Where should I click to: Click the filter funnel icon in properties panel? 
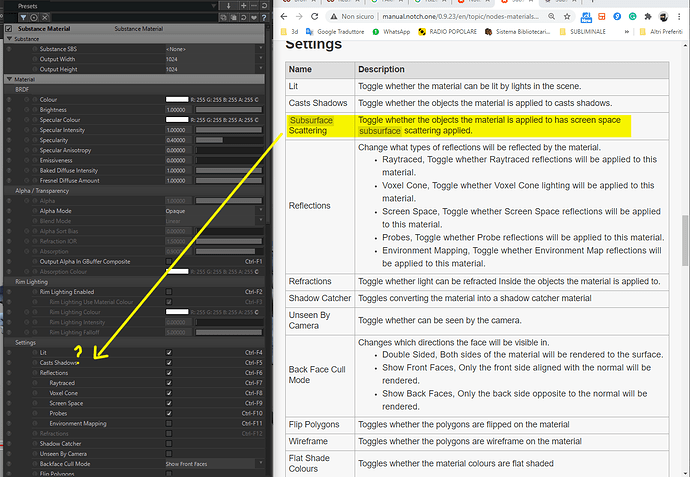pyautogui.click(x=23, y=18)
